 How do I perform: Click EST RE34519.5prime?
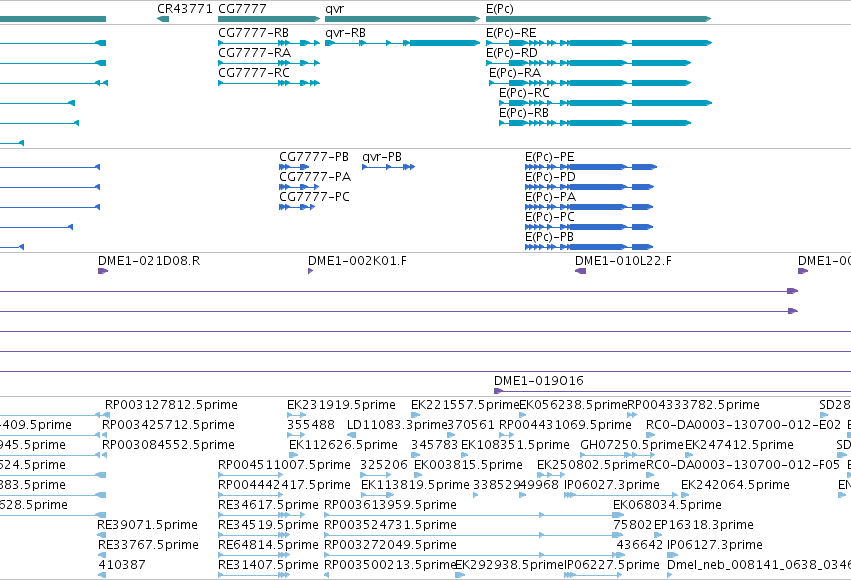click(253, 535)
